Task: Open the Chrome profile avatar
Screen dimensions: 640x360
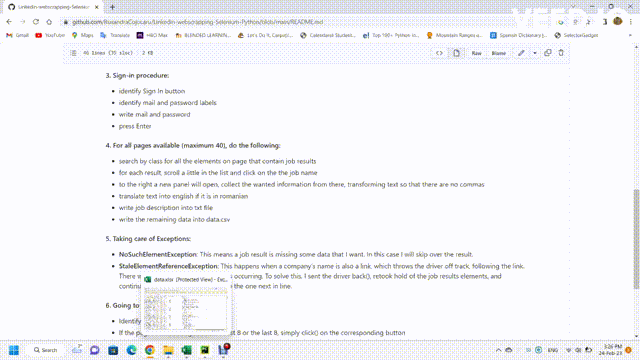Action: (x=618, y=21)
